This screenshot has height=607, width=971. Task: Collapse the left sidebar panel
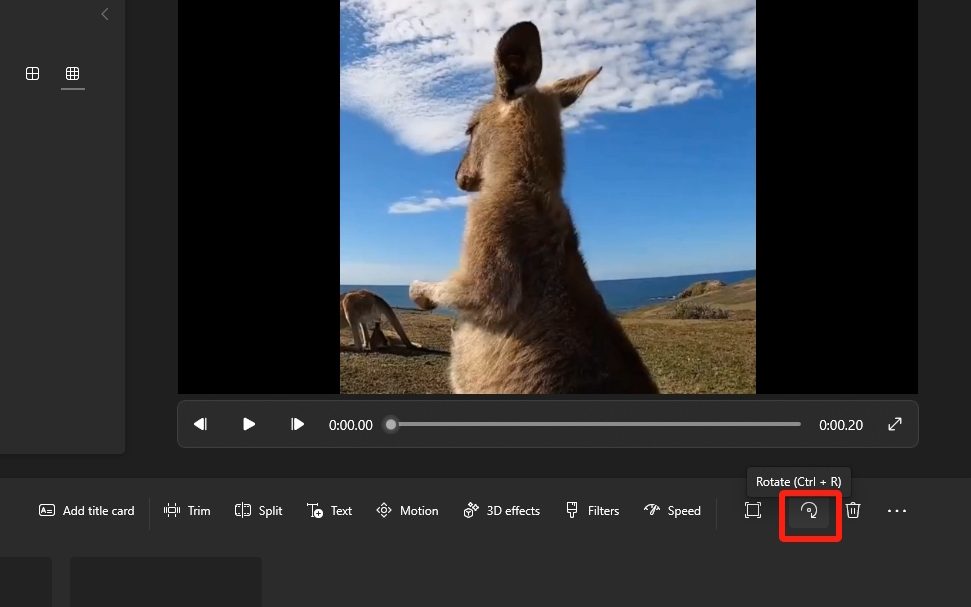coord(104,14)
